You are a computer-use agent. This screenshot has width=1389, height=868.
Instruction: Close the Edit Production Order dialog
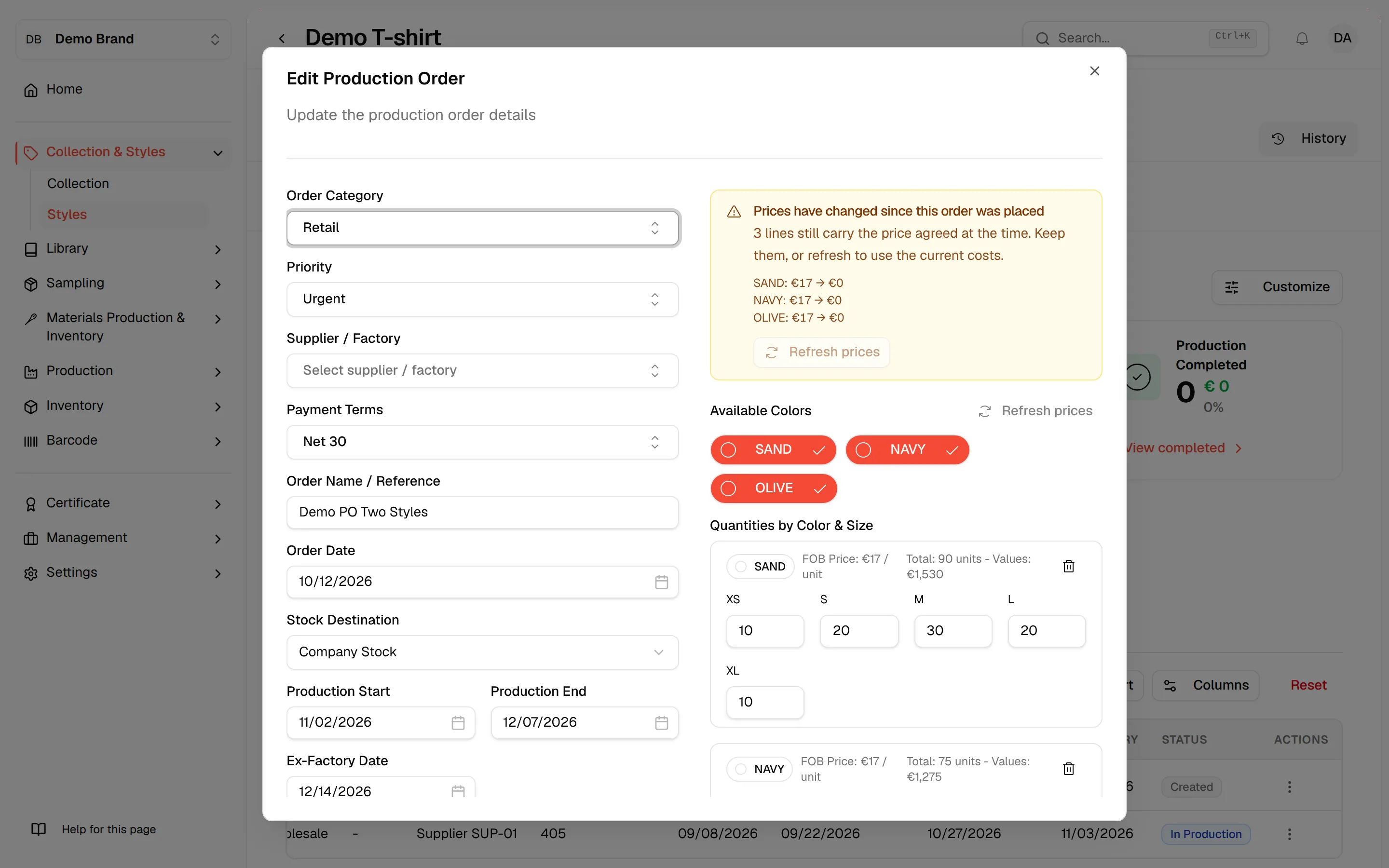pos(1094,70)
